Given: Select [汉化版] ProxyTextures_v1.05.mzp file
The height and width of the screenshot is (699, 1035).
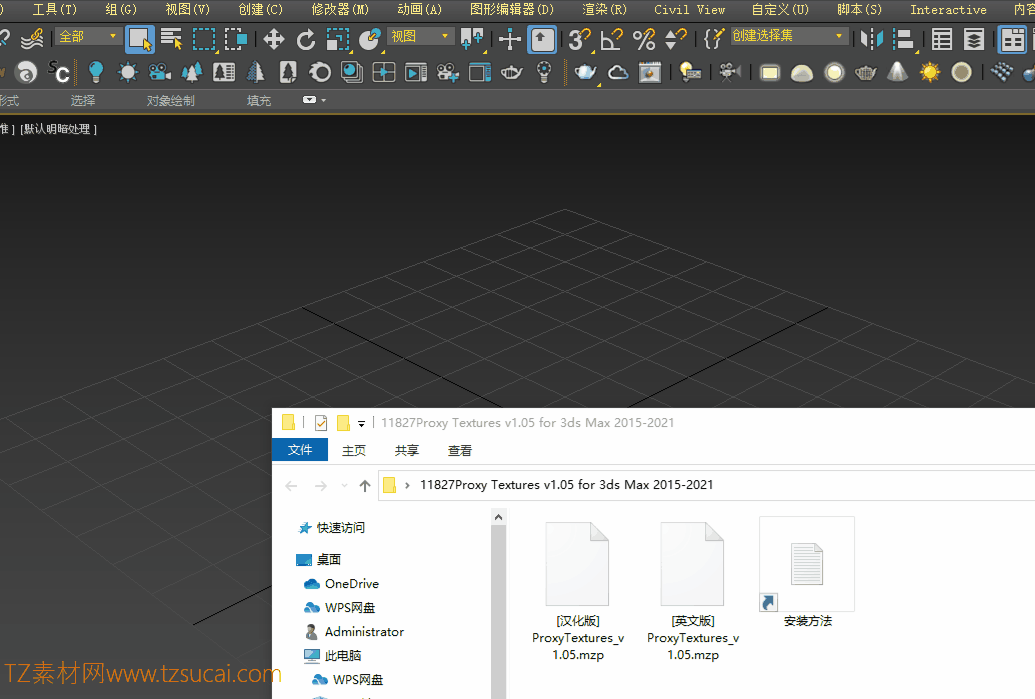Looking at the screenshot, I should click(x=578, y=591).
